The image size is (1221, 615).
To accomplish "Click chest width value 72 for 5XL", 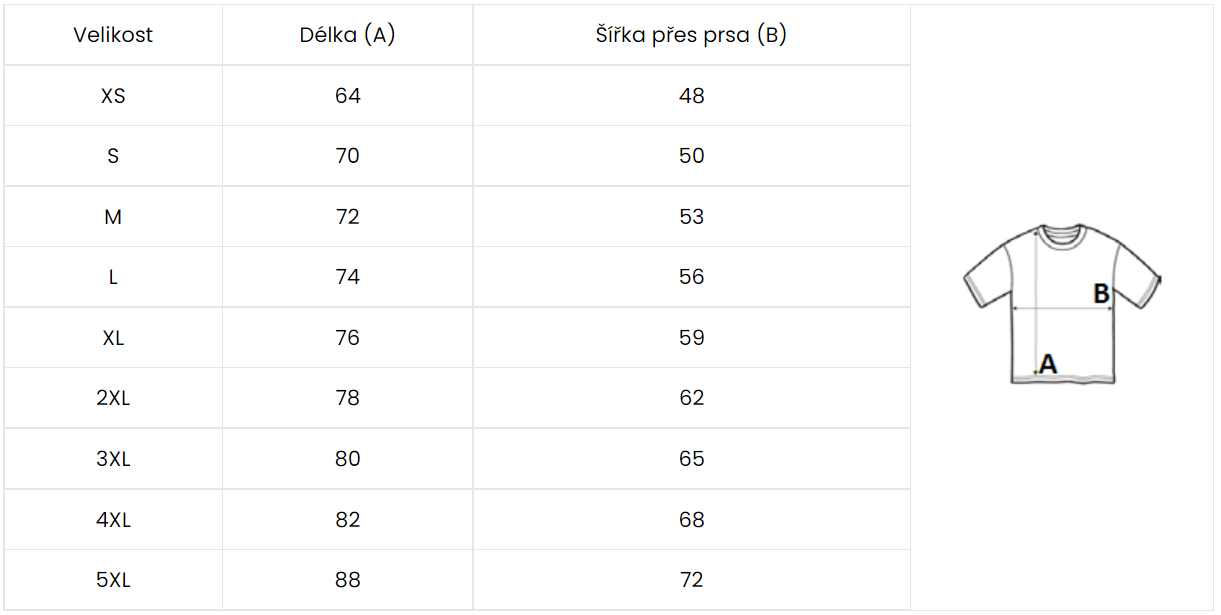I will (691, 580).
